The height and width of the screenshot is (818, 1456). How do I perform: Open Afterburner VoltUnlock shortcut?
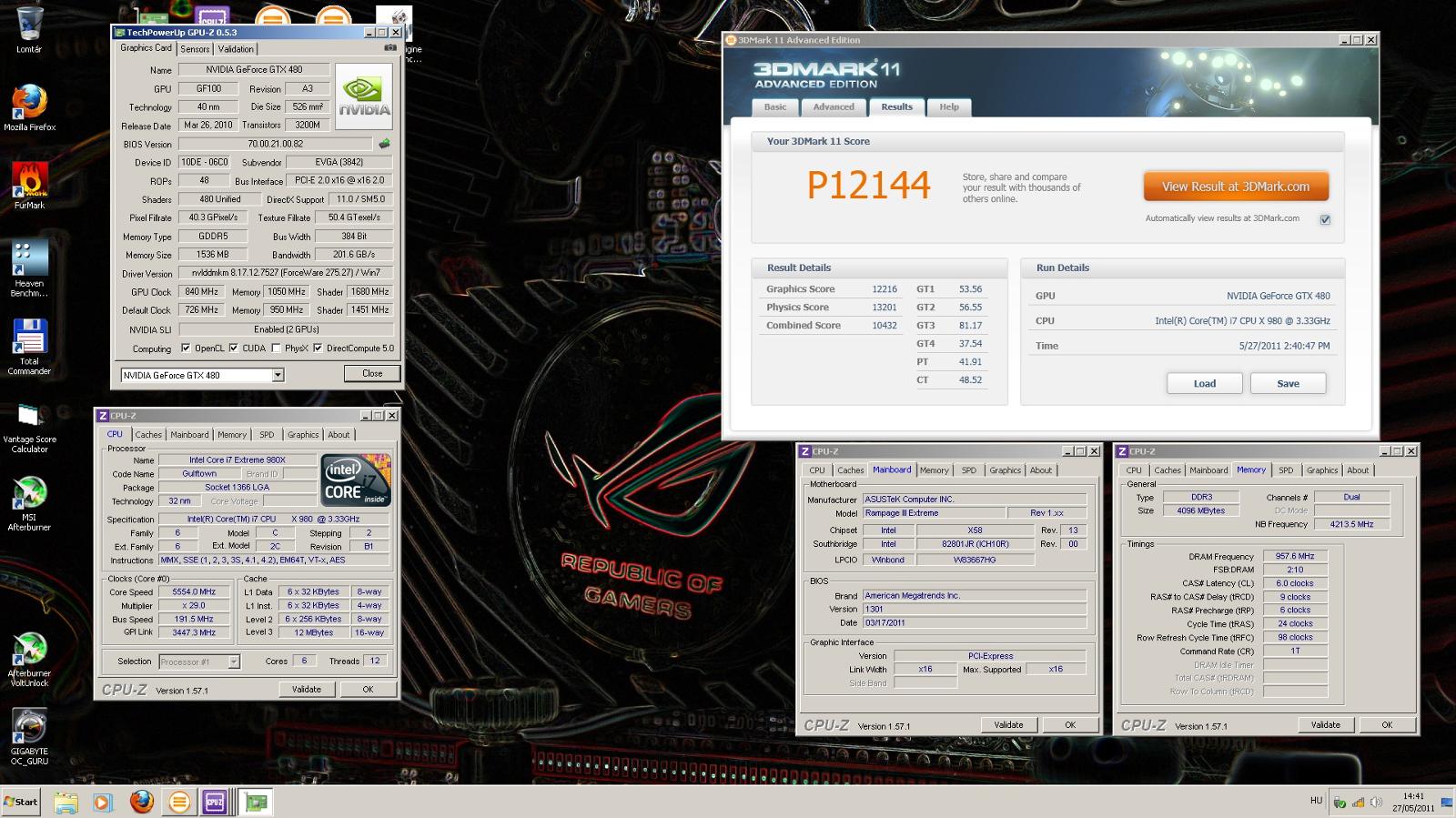coord(29,660)
